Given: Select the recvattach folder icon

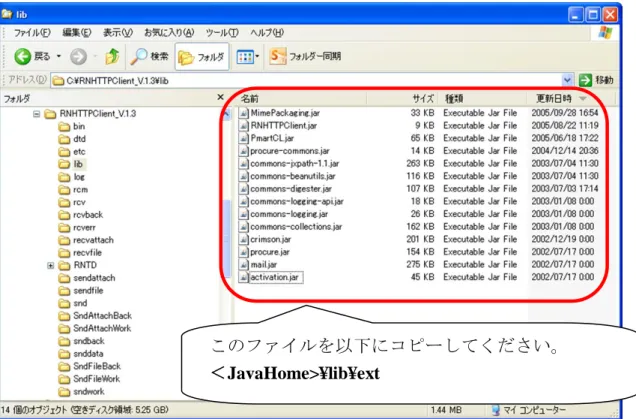Looking at the screenshot, I should (64, 240).
